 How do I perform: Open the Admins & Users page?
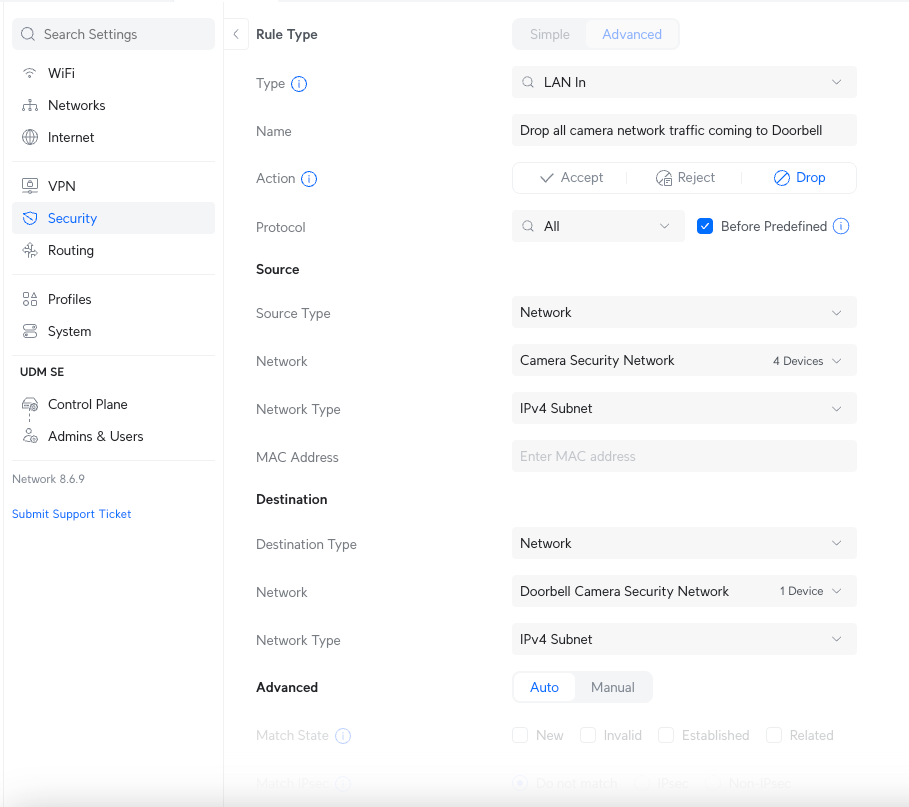[x=114, y=436]
